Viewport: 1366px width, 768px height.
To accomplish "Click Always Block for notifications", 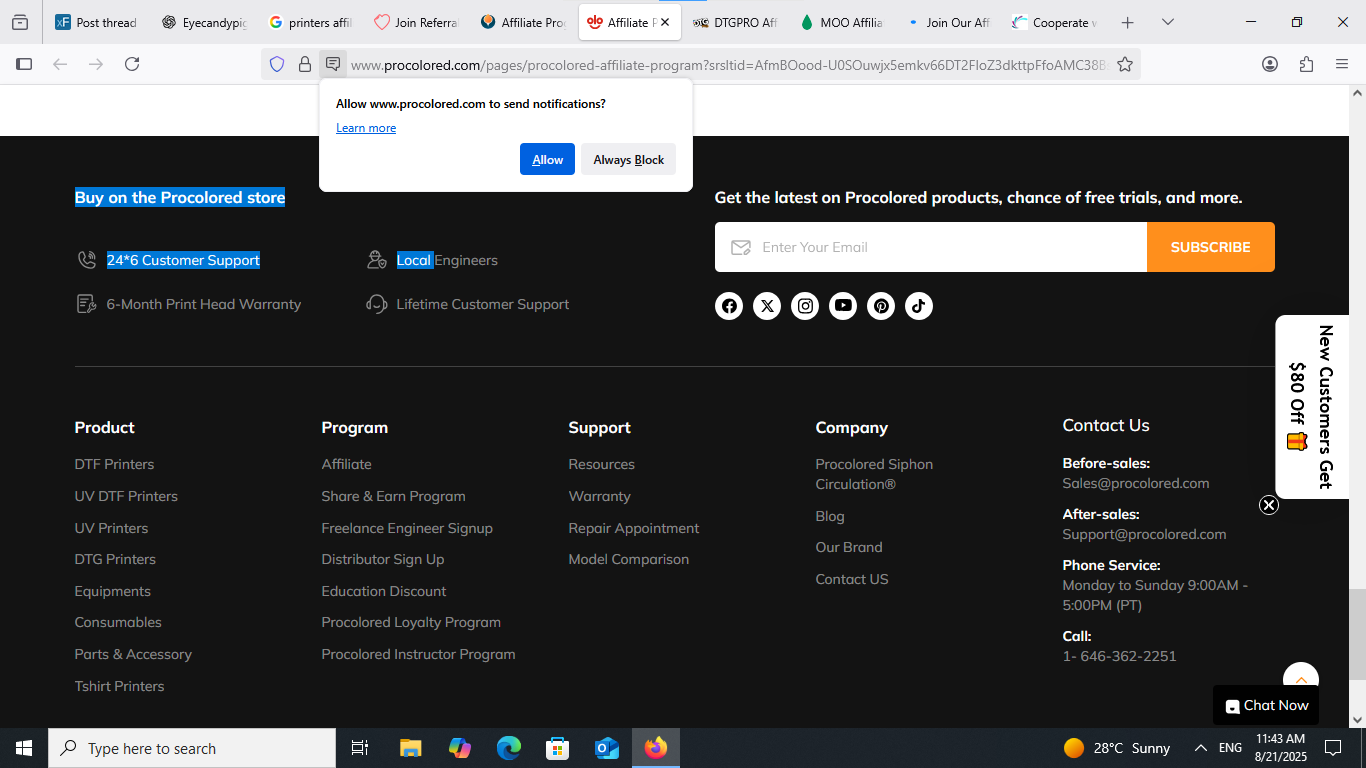I will (628, 160).
